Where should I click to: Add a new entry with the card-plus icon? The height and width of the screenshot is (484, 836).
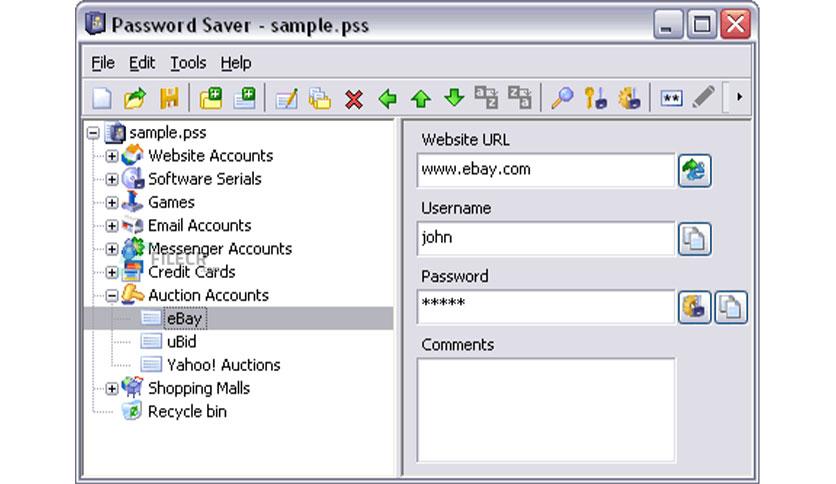(x=245, y=98)
